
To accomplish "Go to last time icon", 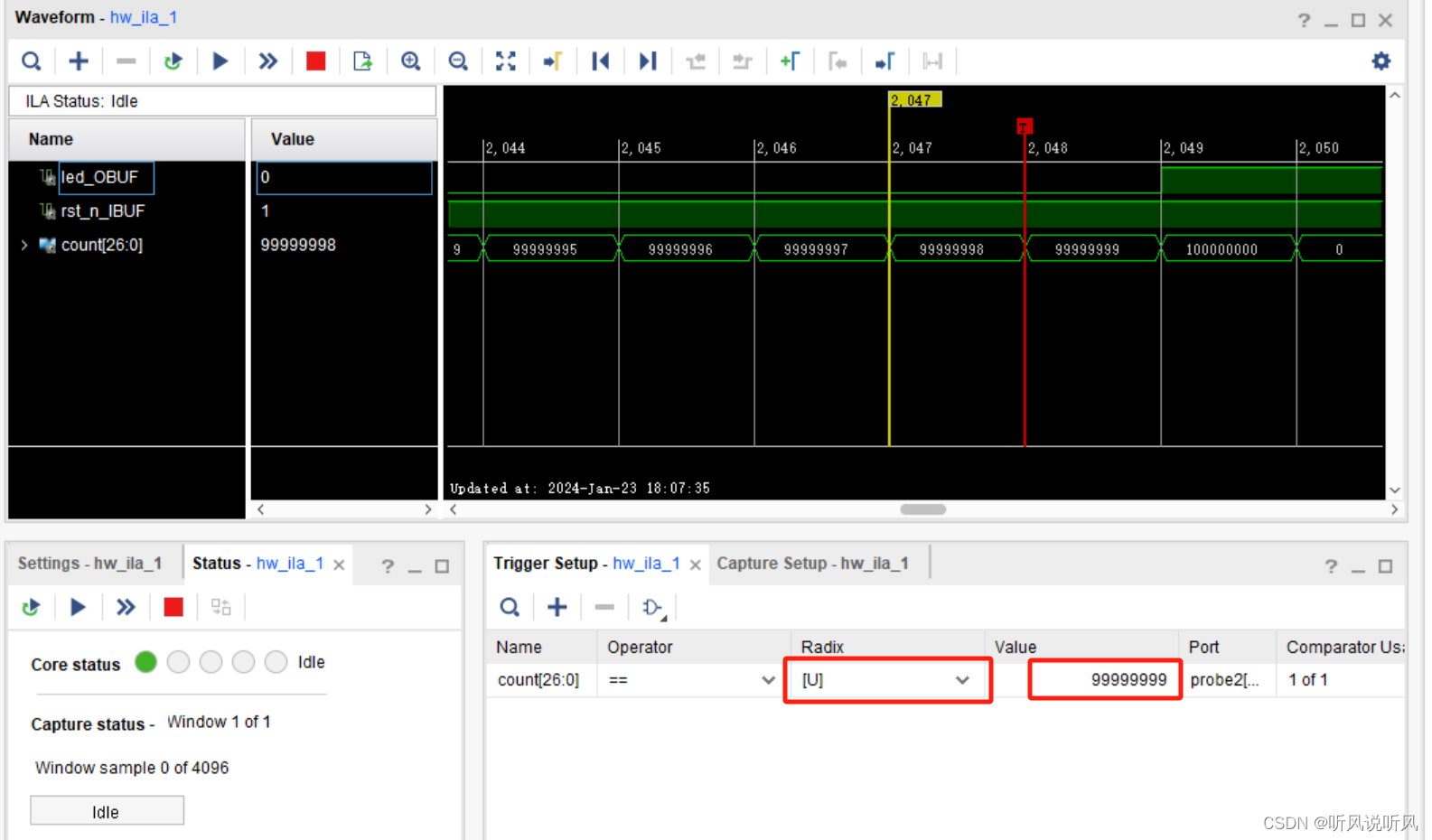I will click(x=648, y=61).
